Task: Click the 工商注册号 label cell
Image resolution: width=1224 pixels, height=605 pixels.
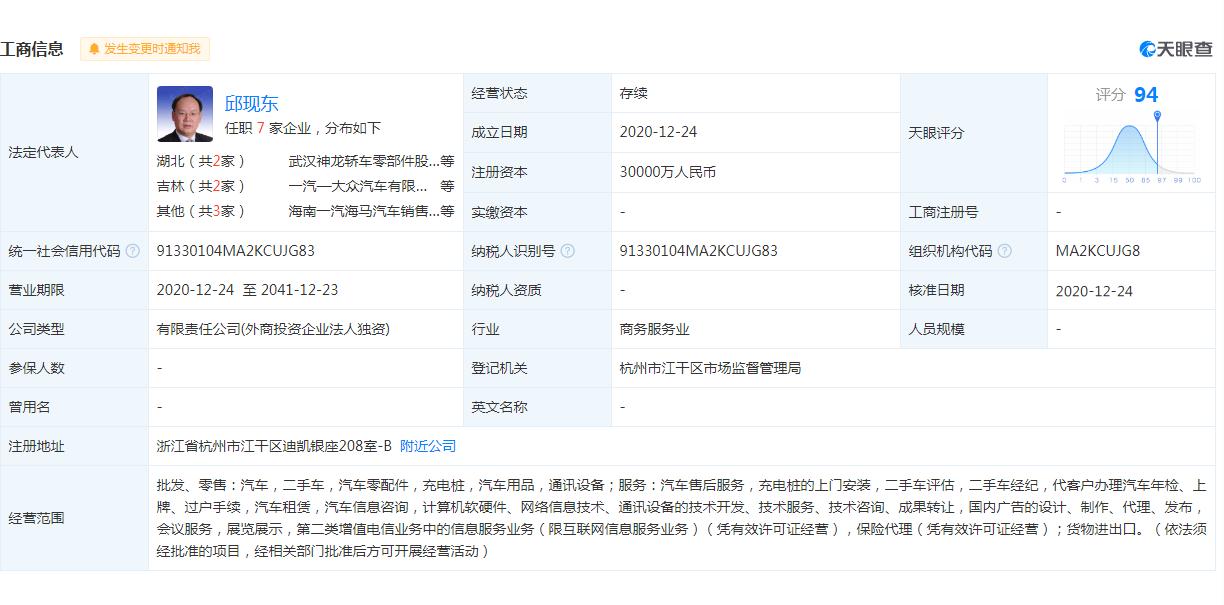Action: 973,211
